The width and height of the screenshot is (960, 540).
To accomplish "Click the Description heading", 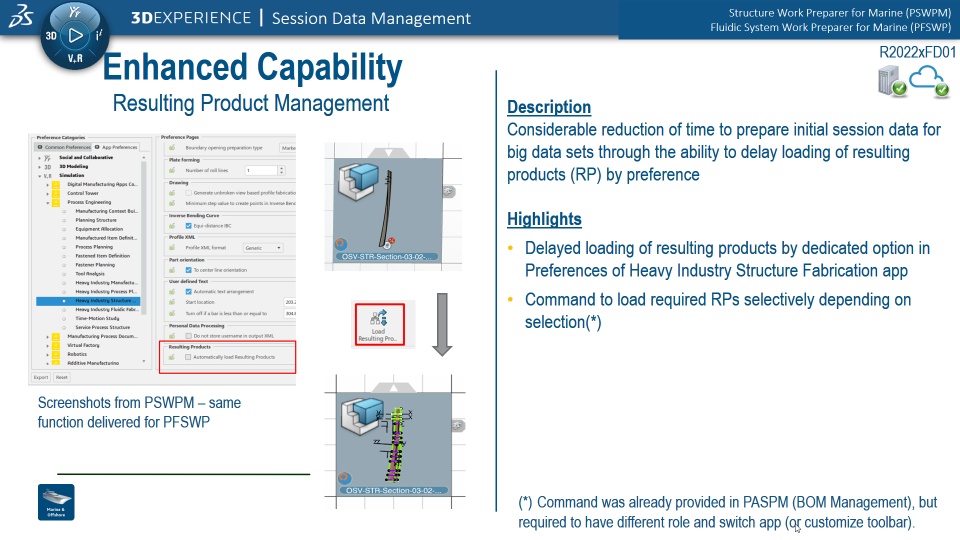I will click(549, 107).
